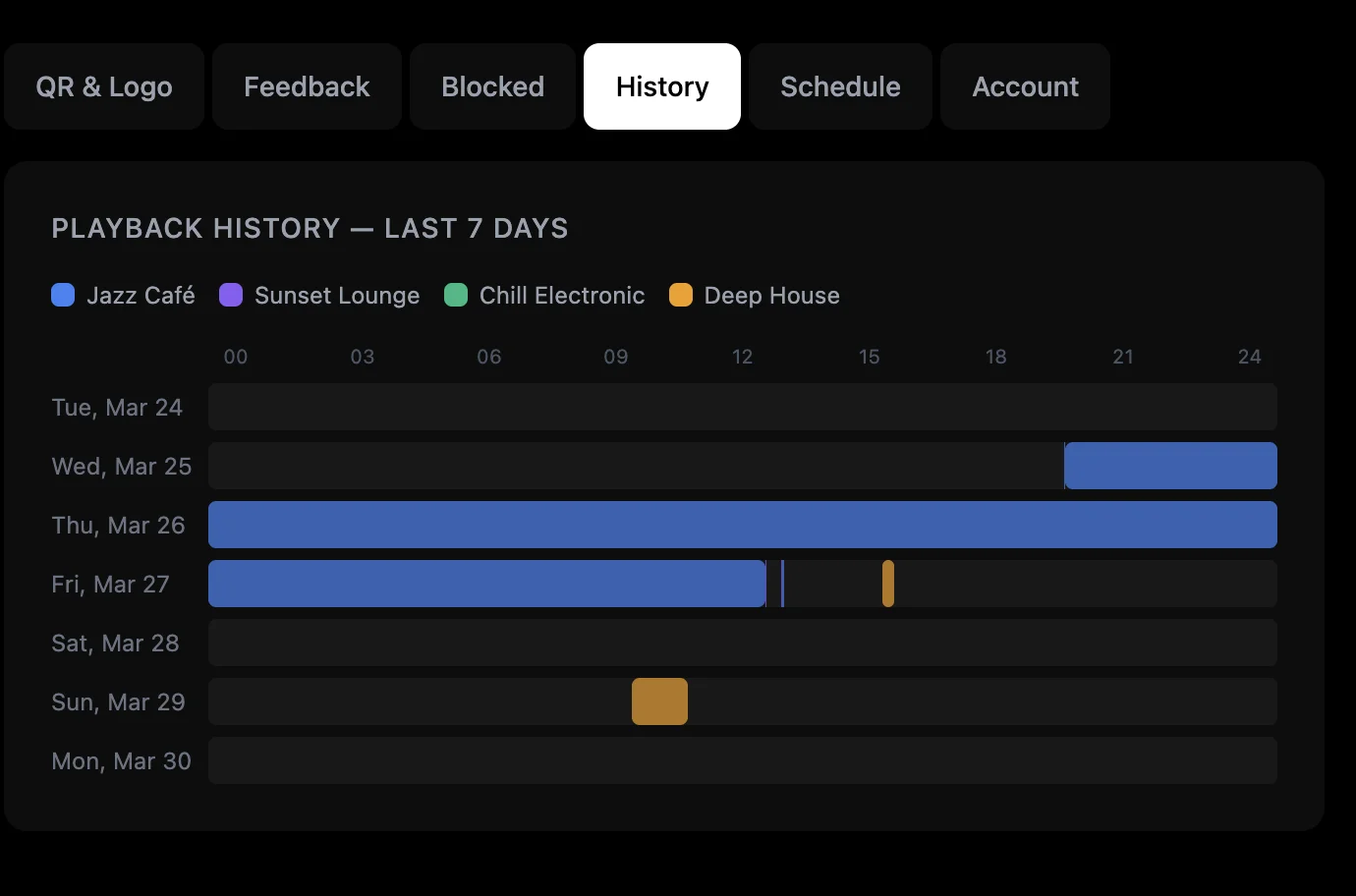The image size is (1356, 896).
Task: Switch to the Schedule tab
Action: [x=840, y=86]
